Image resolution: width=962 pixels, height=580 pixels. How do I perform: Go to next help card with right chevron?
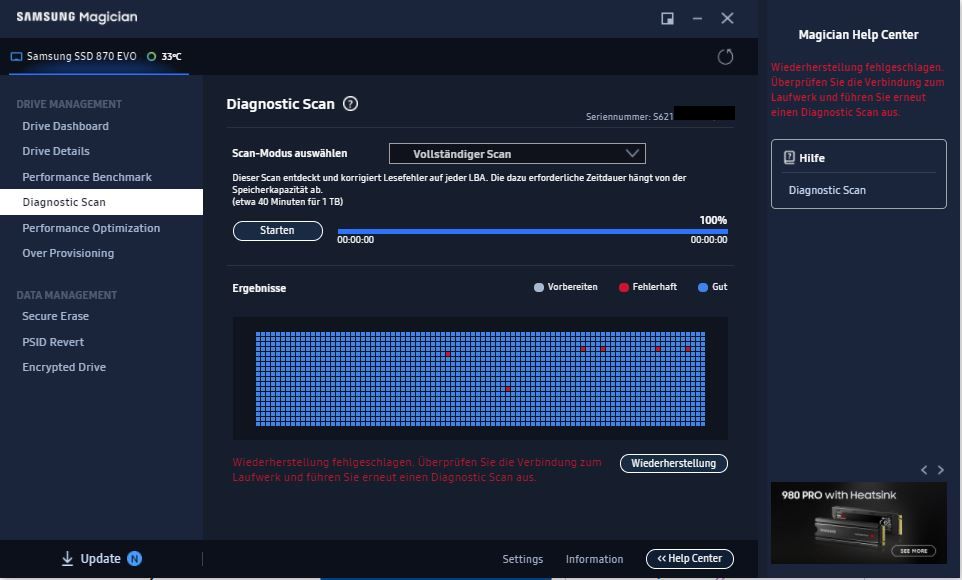pyautogui.click(x=941, y=470)
